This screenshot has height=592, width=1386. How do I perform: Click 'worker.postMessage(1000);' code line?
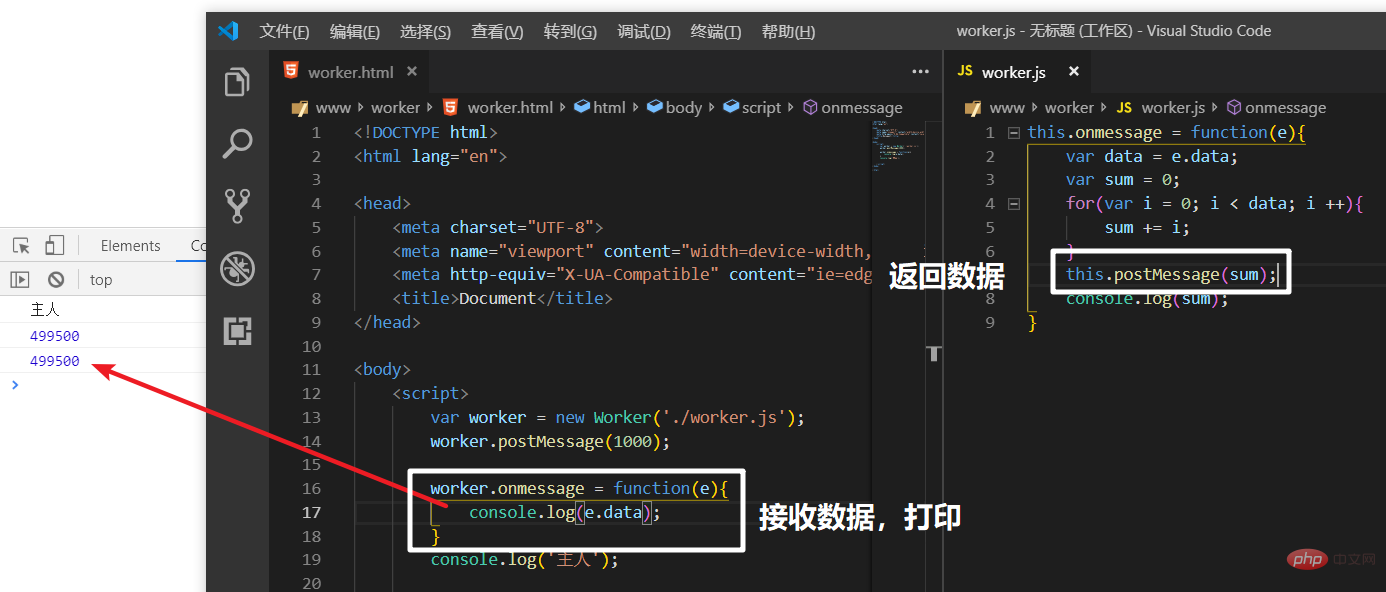pos(550,441)
